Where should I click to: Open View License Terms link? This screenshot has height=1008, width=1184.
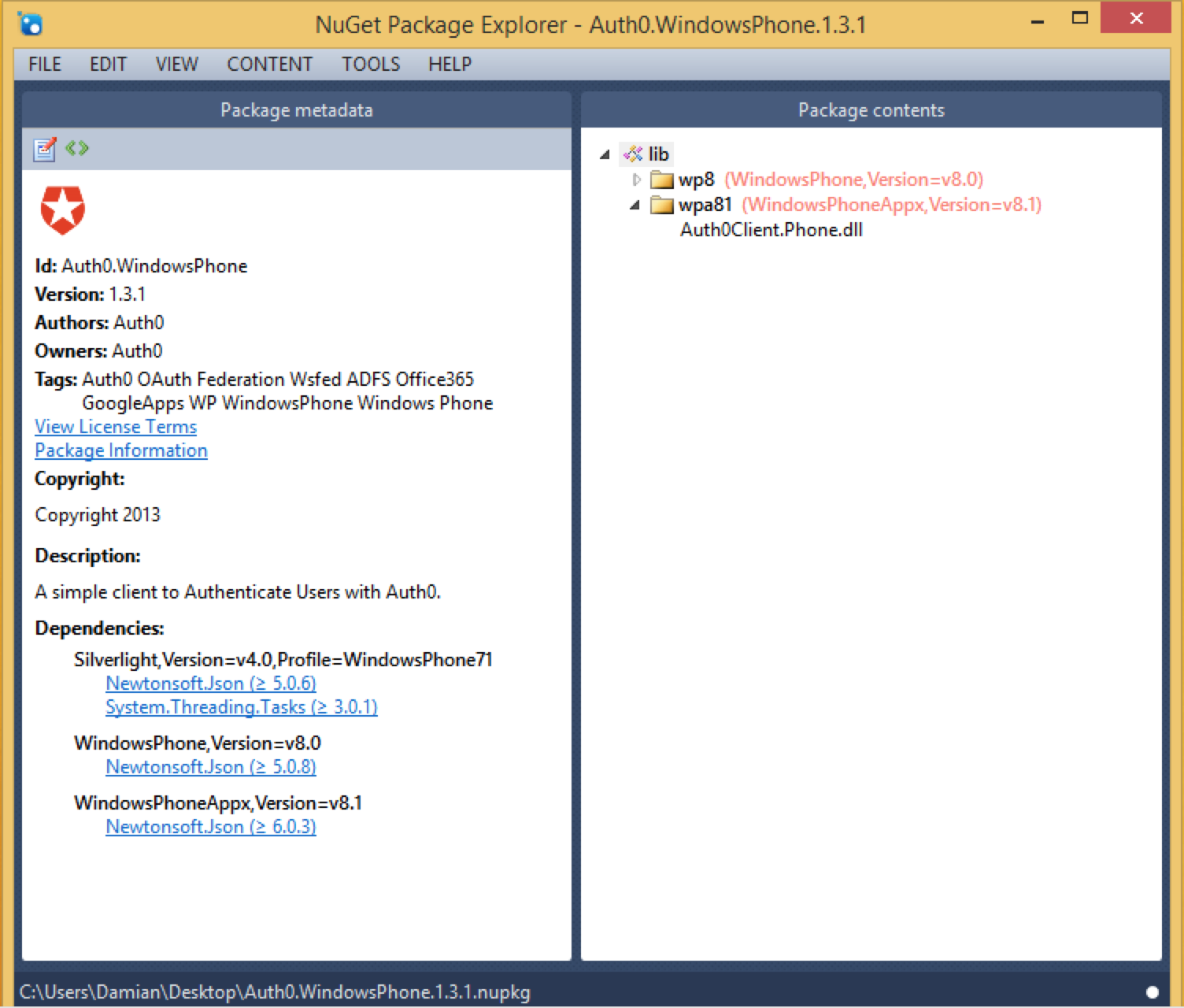tap(116, 427)
